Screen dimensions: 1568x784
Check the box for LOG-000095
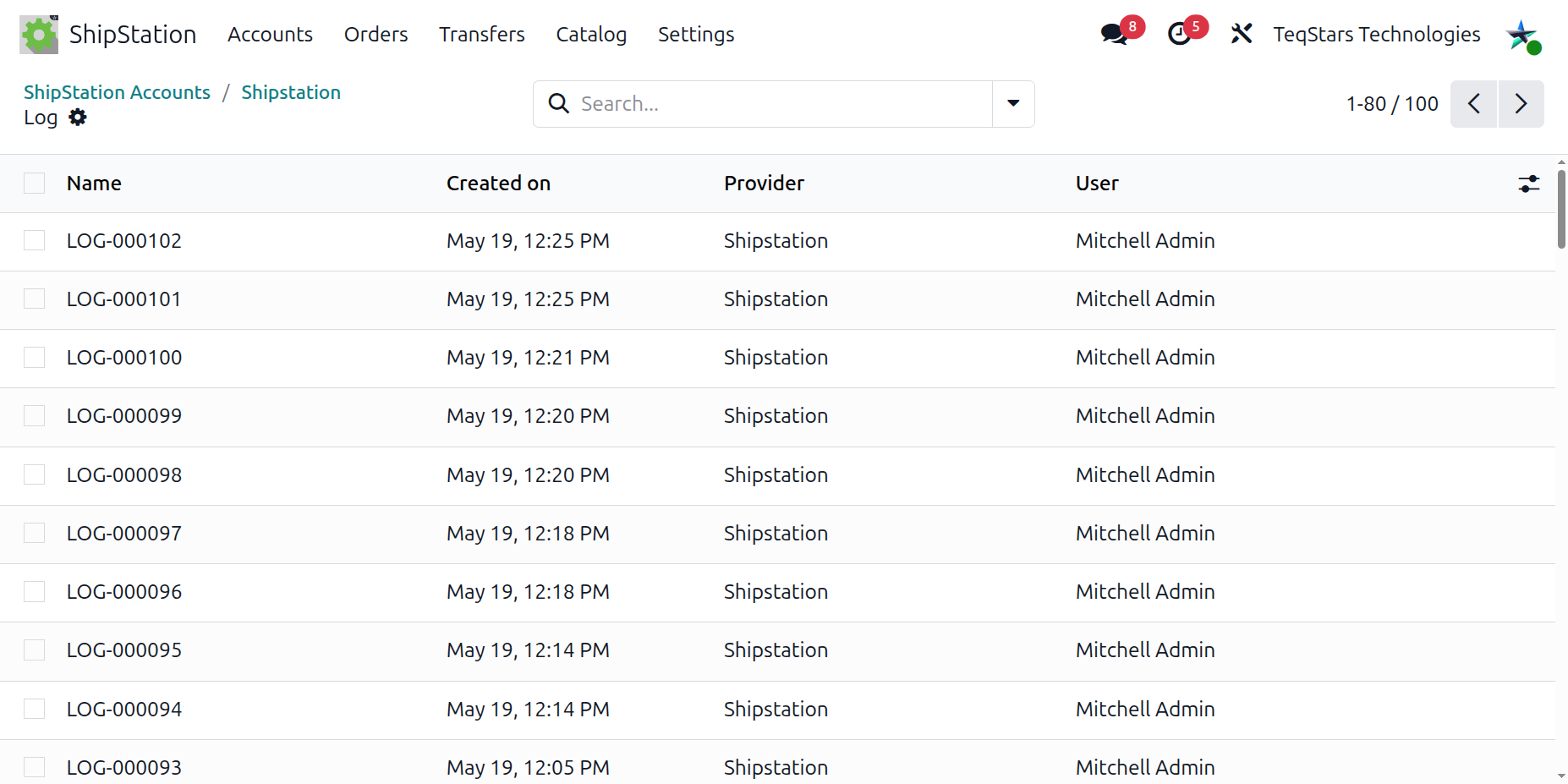35,650
